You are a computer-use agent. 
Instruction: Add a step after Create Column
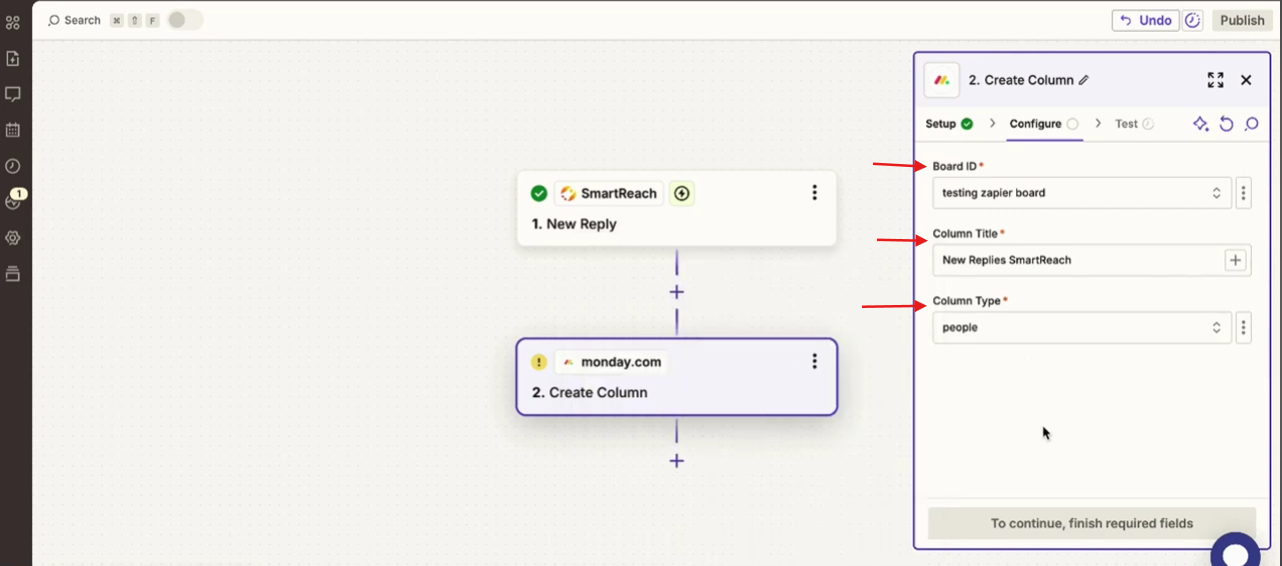677,461
